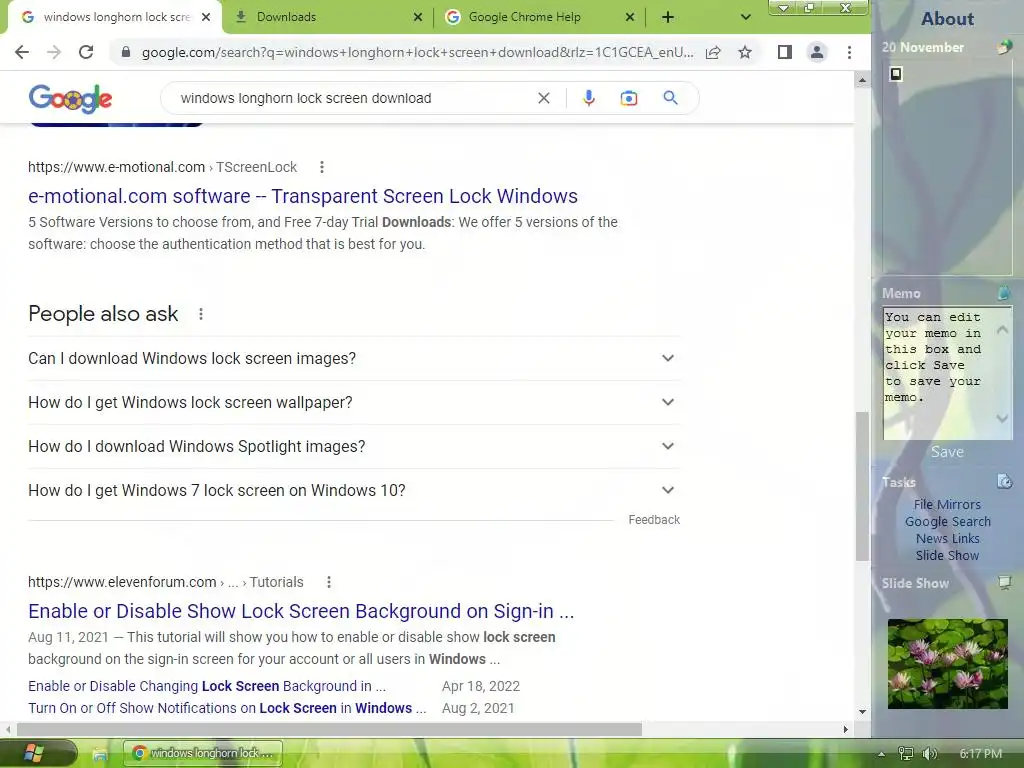Open a new Chrome tab
This screenshot has width=1024, height=768.
667,17
